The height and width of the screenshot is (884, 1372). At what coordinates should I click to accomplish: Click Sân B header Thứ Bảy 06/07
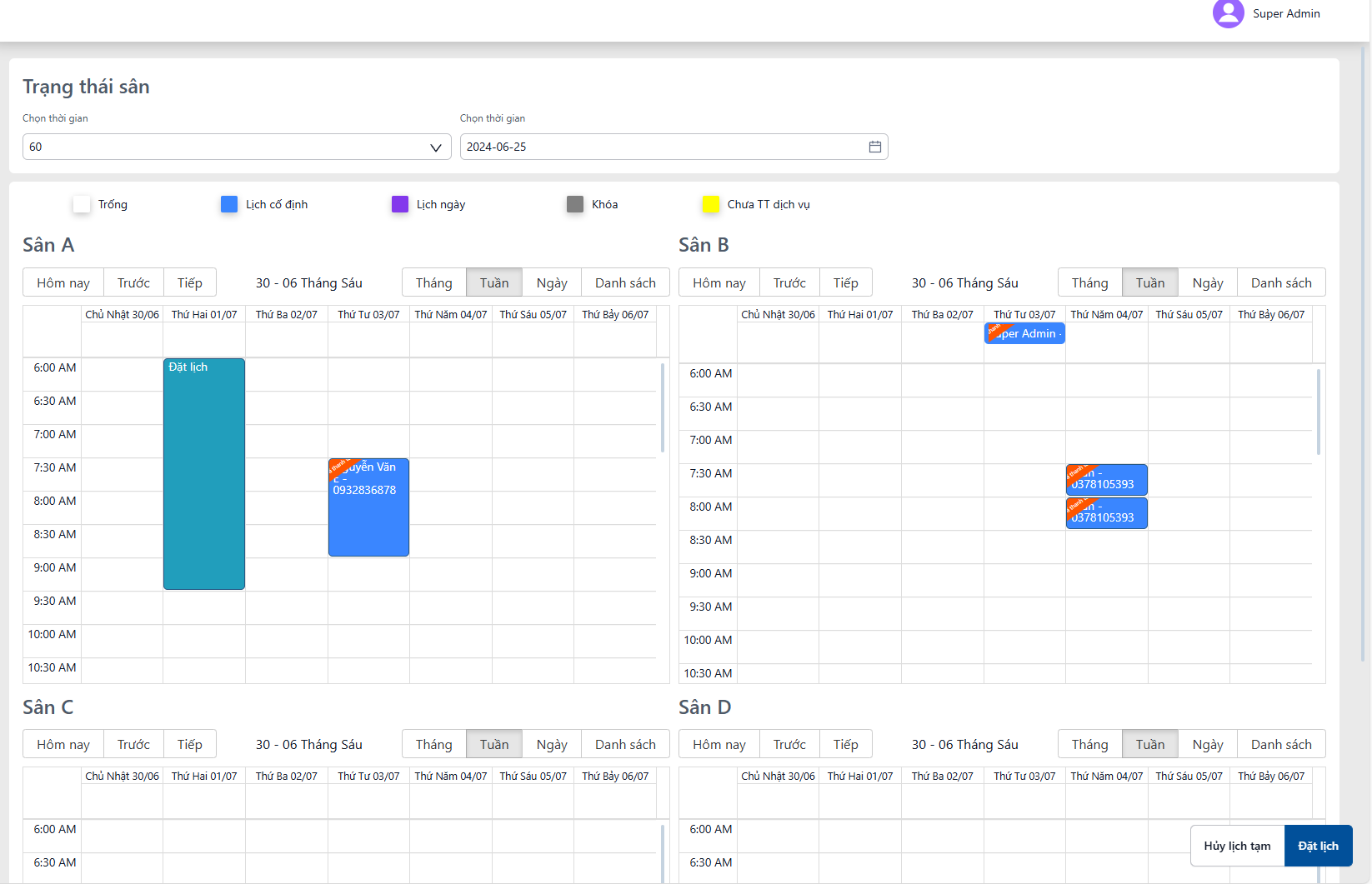(x=1271, y=314)
